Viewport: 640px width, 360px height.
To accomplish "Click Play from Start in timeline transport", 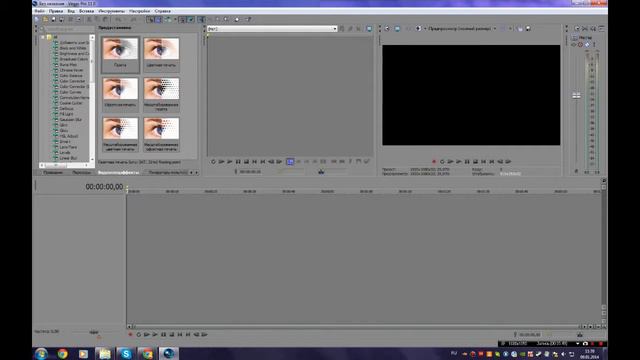I will click(147, 335).
